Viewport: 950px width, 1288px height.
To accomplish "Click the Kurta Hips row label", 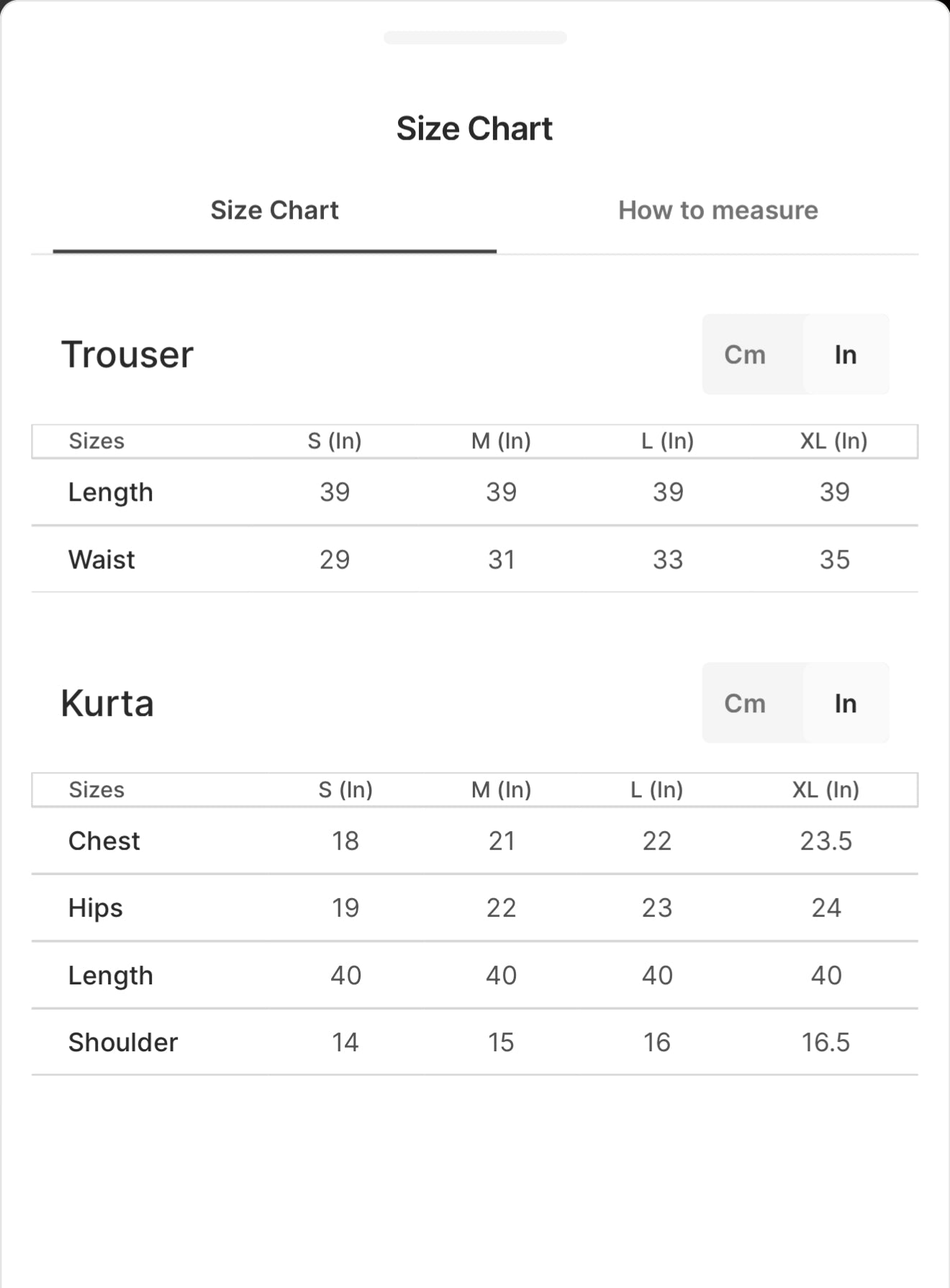I will click(x=96, y=908).
